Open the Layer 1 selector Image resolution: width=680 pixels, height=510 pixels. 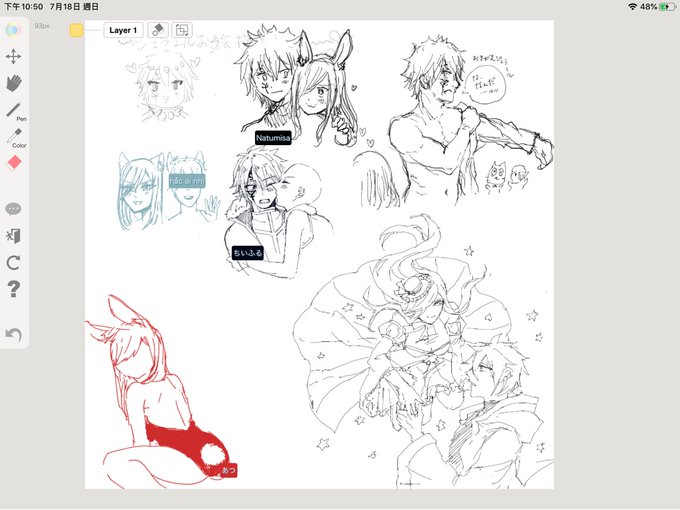pyautogui.click(x=123, y=30)
